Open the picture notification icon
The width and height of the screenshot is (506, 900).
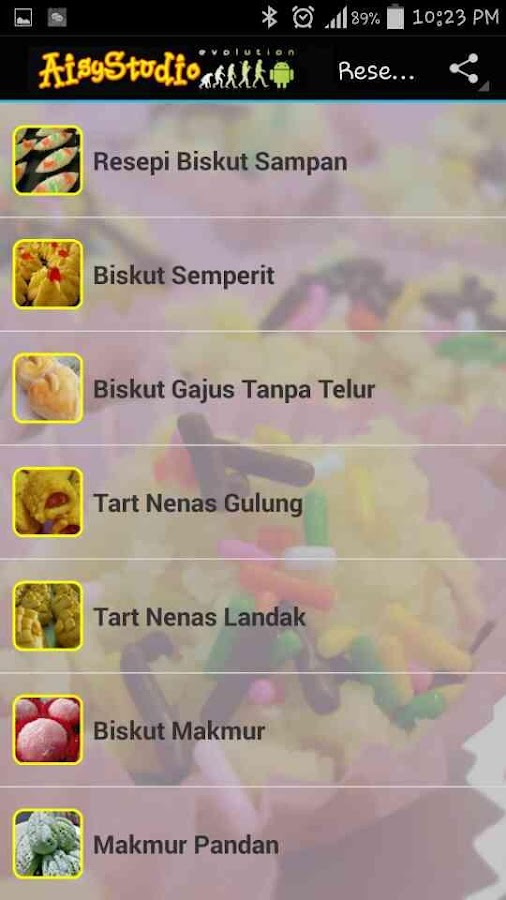[x=23, y=17]
